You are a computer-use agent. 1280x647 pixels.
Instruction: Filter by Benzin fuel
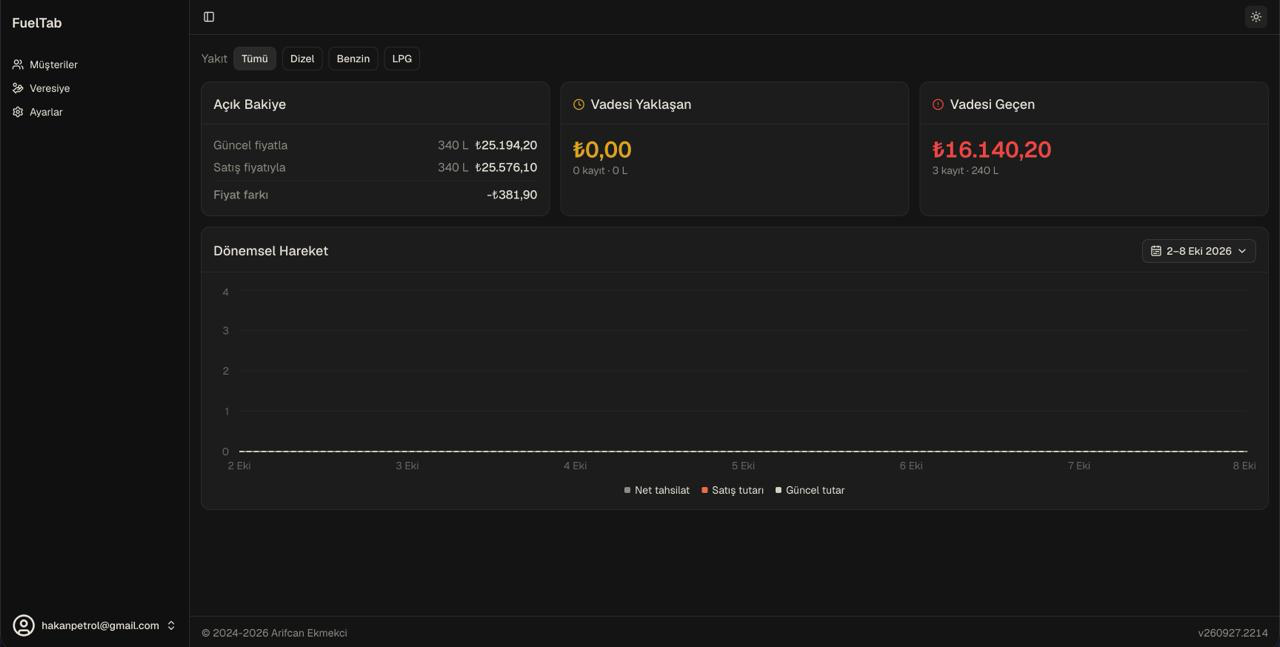pos(353,59)
